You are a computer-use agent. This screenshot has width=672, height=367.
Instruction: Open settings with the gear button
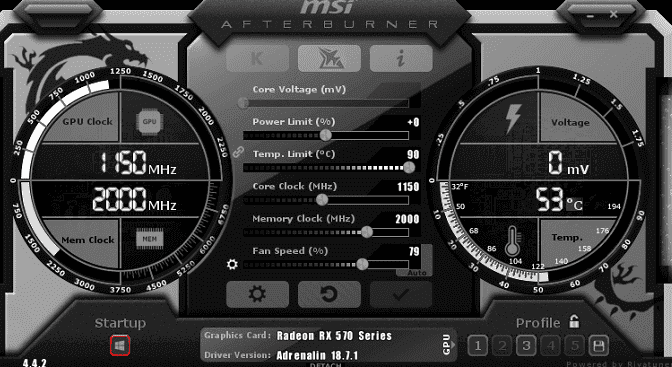coord(257,294)
